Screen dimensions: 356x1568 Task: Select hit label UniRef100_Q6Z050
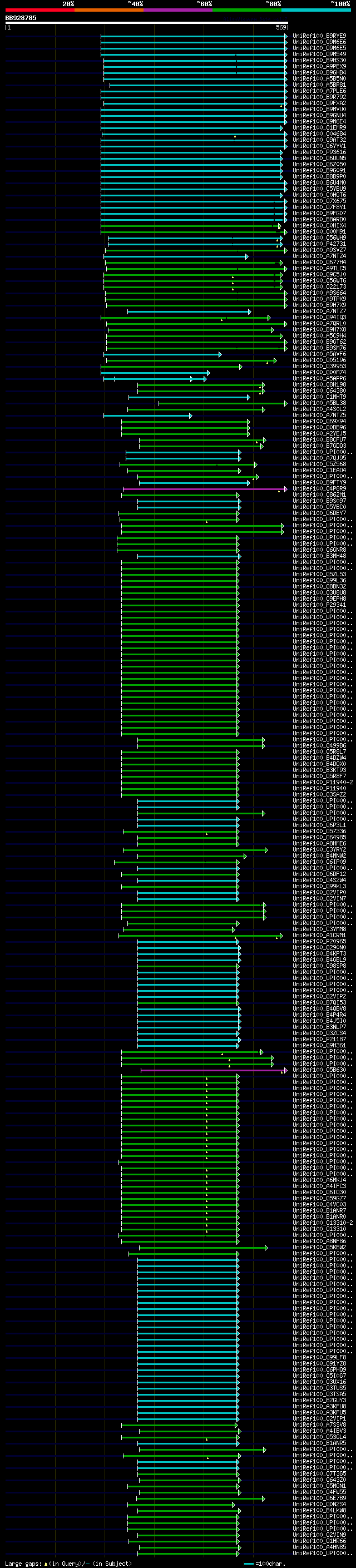[x=319, y=164]
